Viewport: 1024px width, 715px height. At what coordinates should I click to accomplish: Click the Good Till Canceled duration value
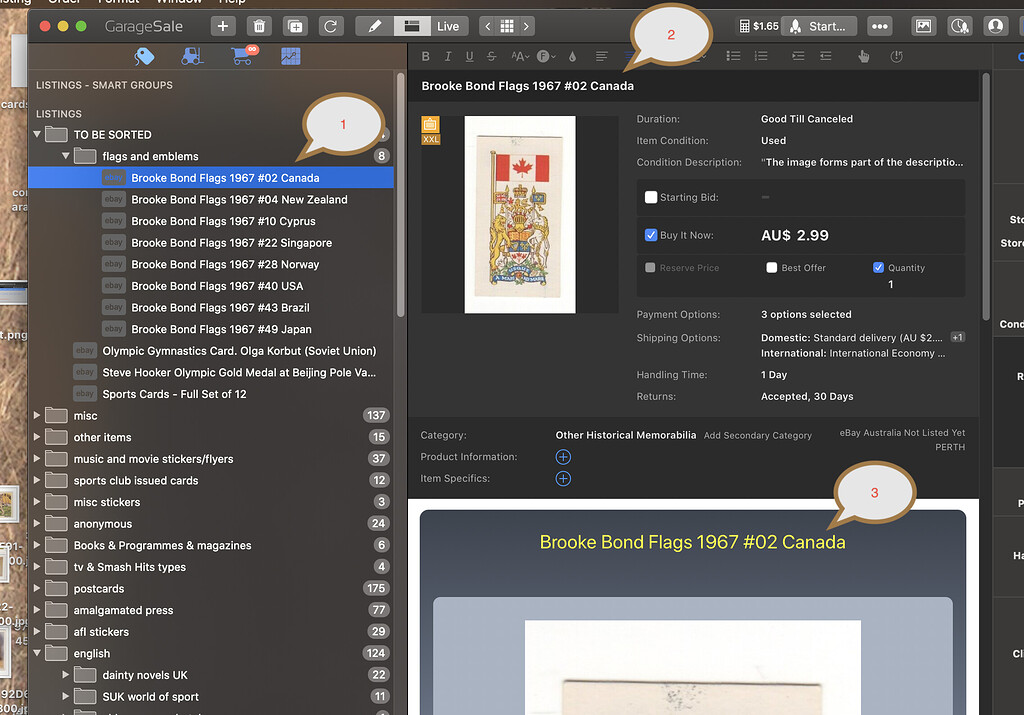tap(807, 119)
